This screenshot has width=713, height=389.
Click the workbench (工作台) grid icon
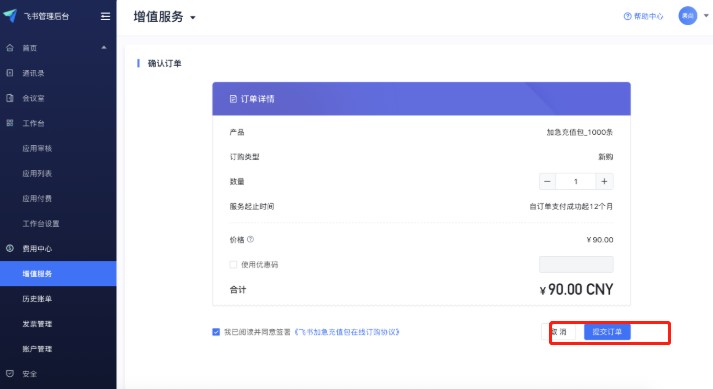point(10,123)
